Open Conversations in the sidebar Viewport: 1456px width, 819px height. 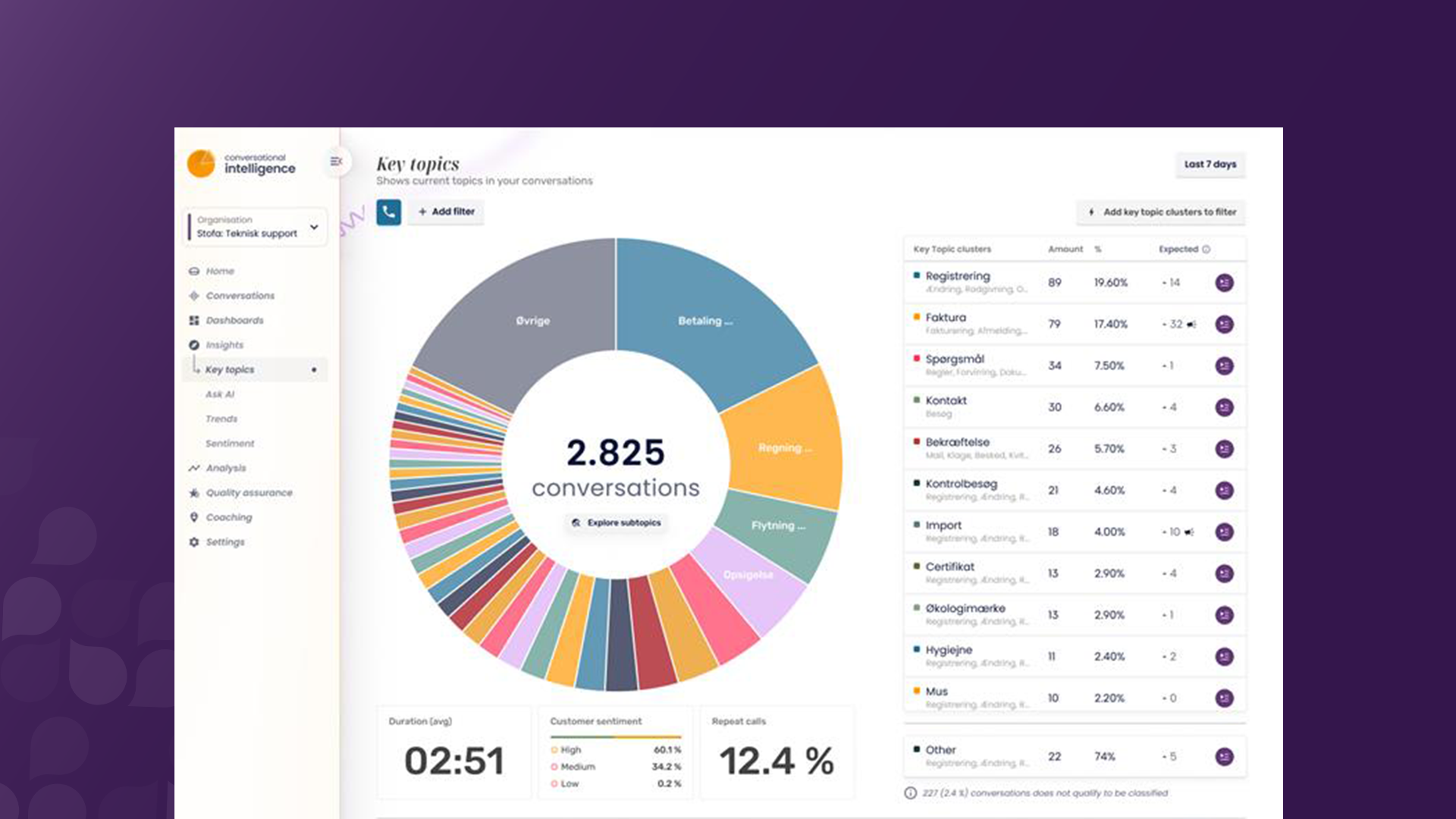click(240, 296)
